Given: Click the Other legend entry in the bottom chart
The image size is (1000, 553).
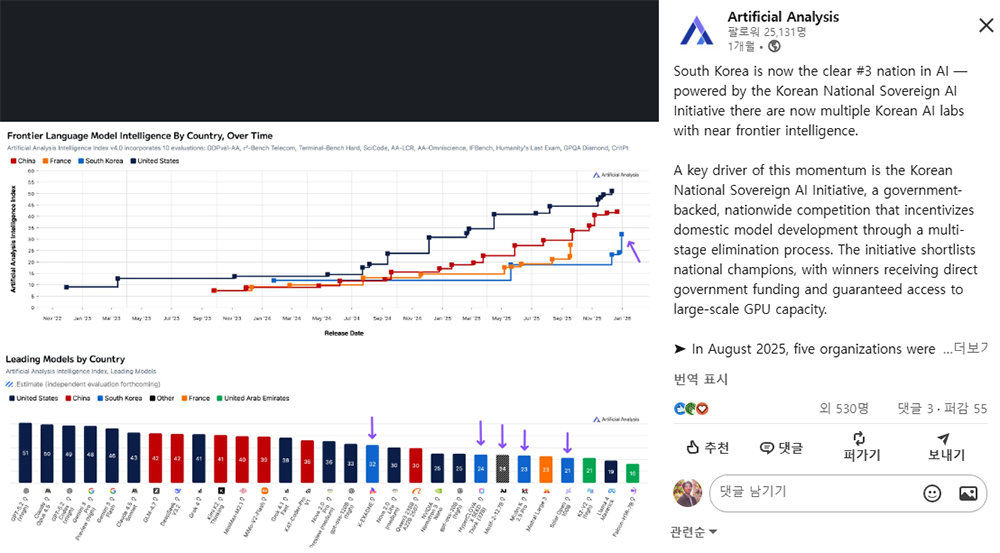Looking at the screenshot, I should 162,399.
